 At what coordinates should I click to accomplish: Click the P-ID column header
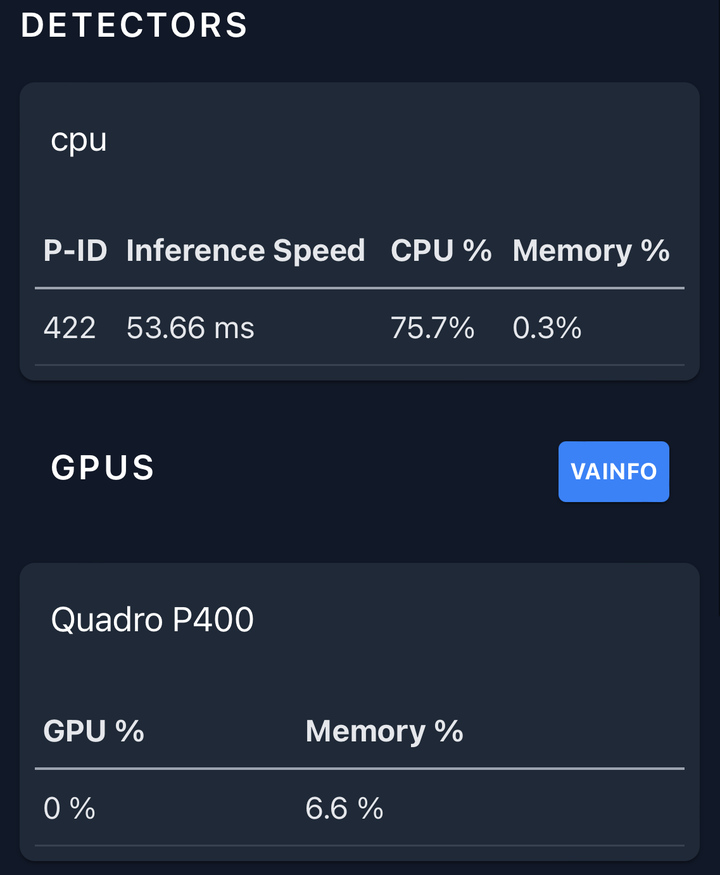coord(75,250)
